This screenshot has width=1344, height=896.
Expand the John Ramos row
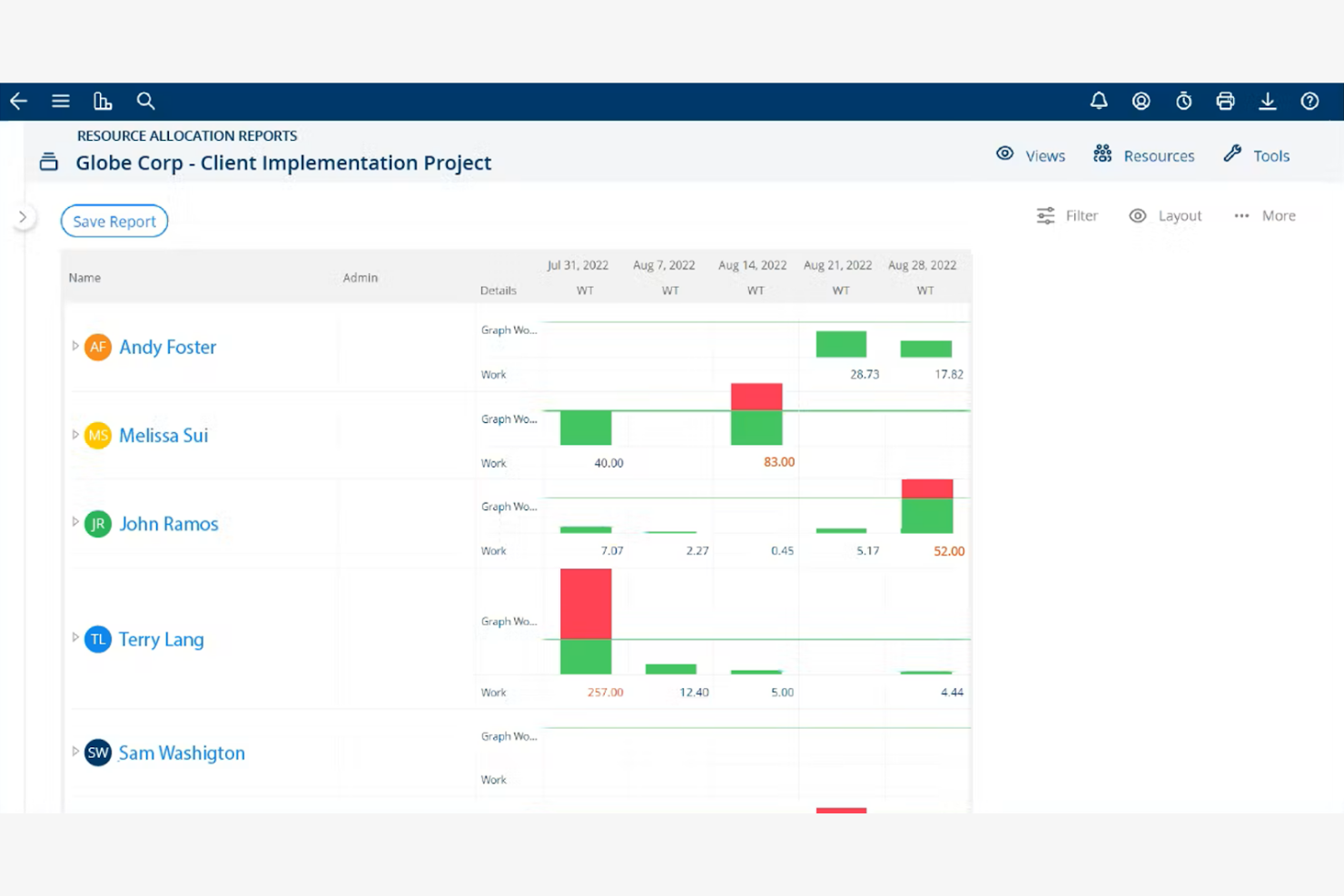click(x=75, y=522)
